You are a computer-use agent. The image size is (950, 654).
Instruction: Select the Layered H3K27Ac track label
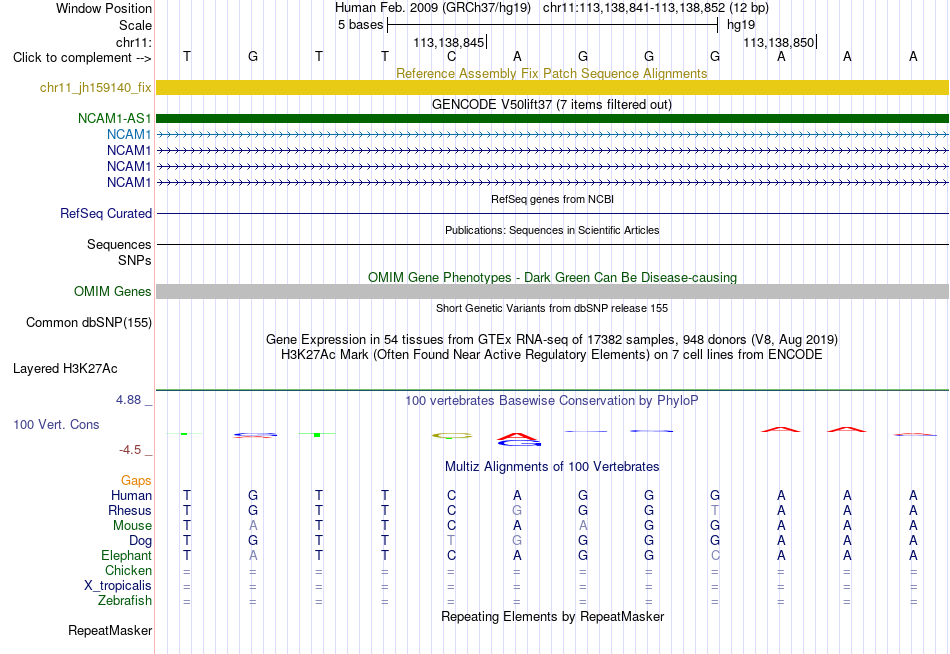click(x=65, y=369)
